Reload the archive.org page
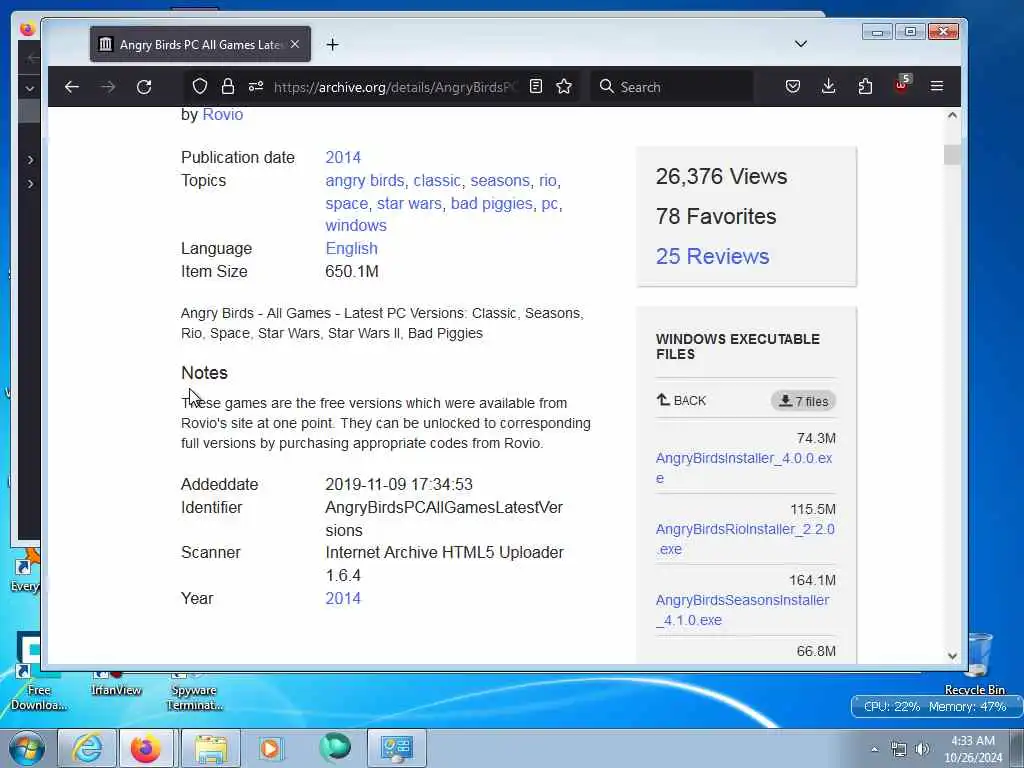 coord(144,87)
